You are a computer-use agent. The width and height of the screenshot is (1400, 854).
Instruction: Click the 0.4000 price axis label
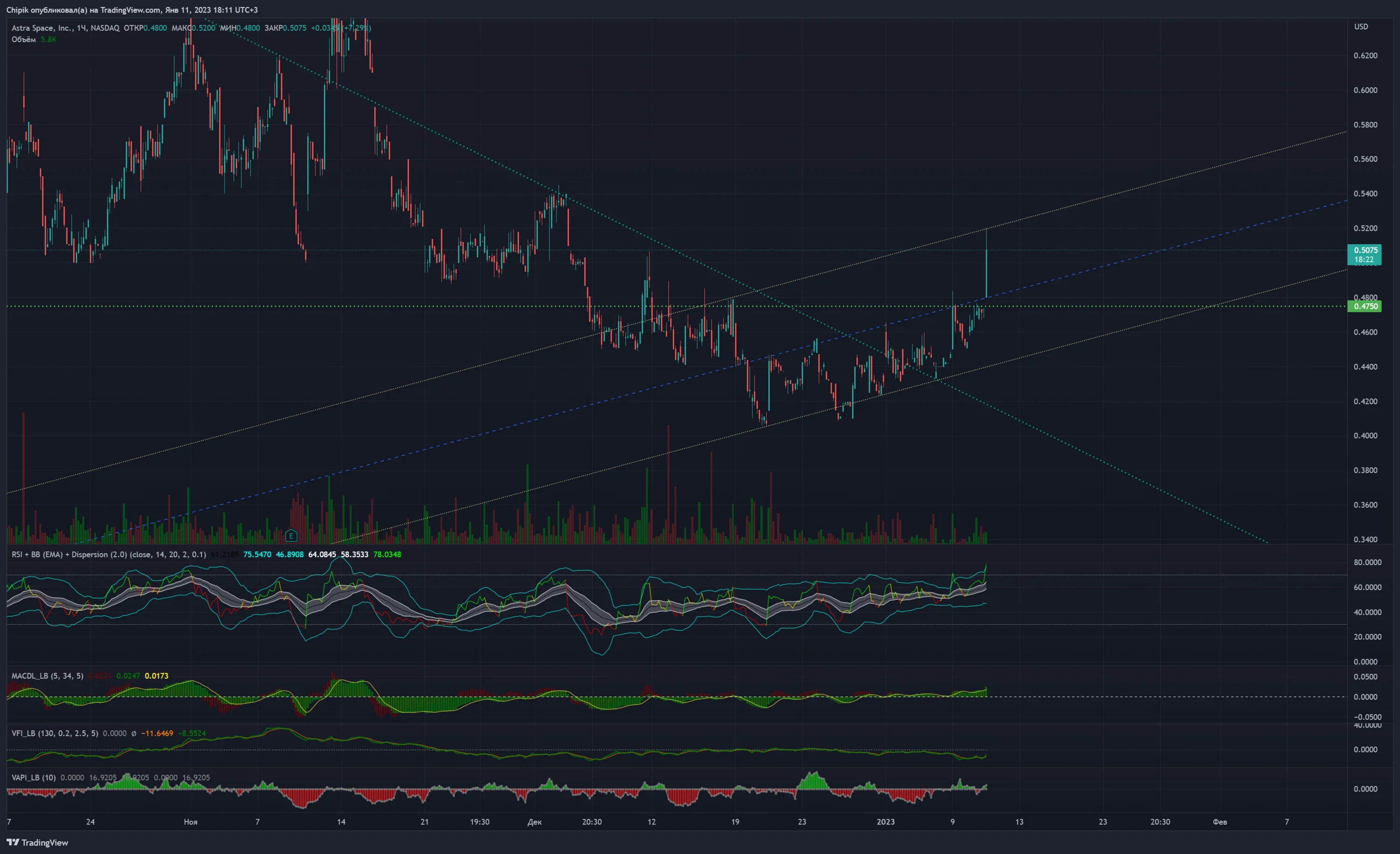1365,436
